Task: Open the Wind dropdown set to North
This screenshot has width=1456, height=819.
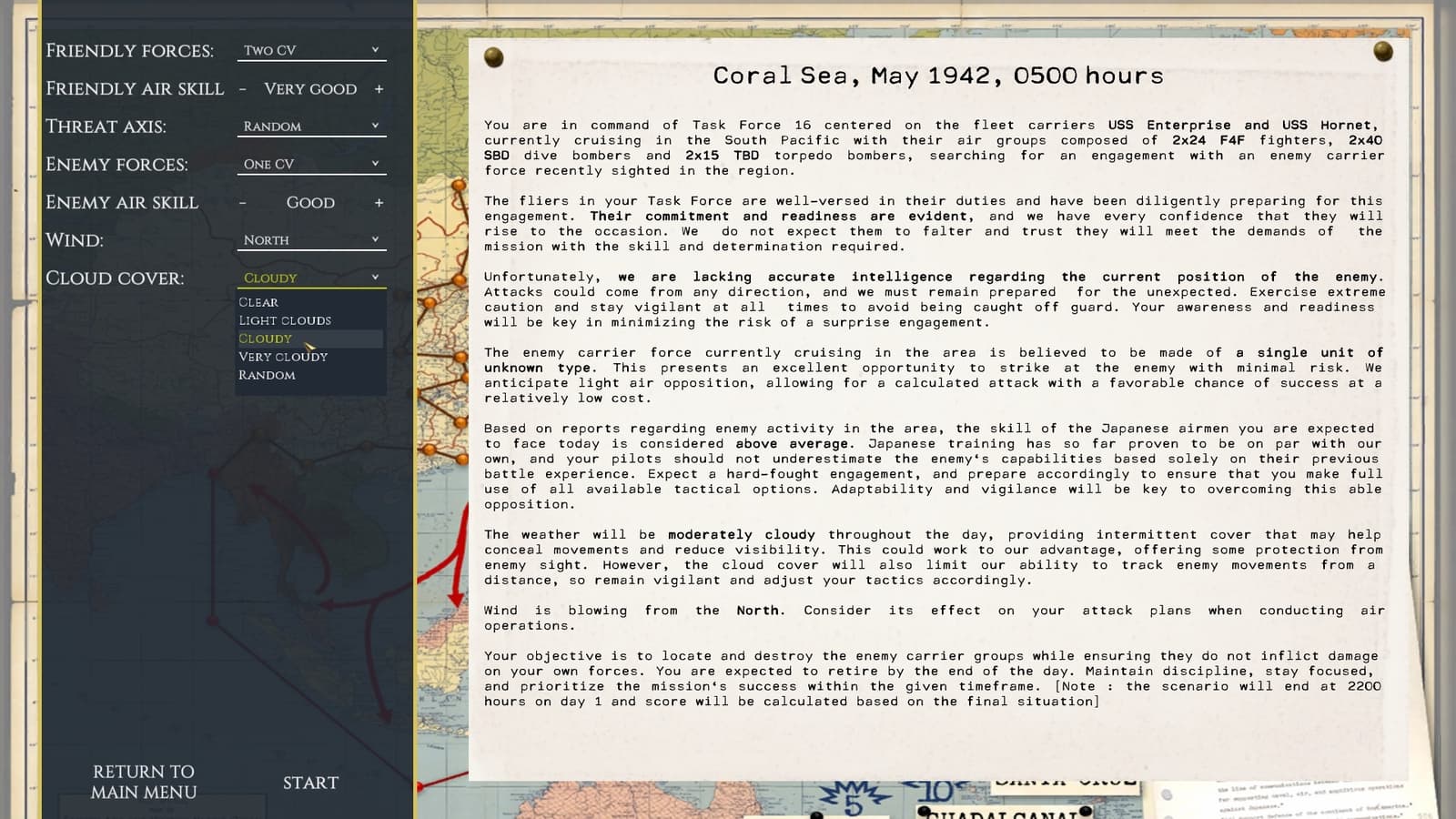Action: 311,239
